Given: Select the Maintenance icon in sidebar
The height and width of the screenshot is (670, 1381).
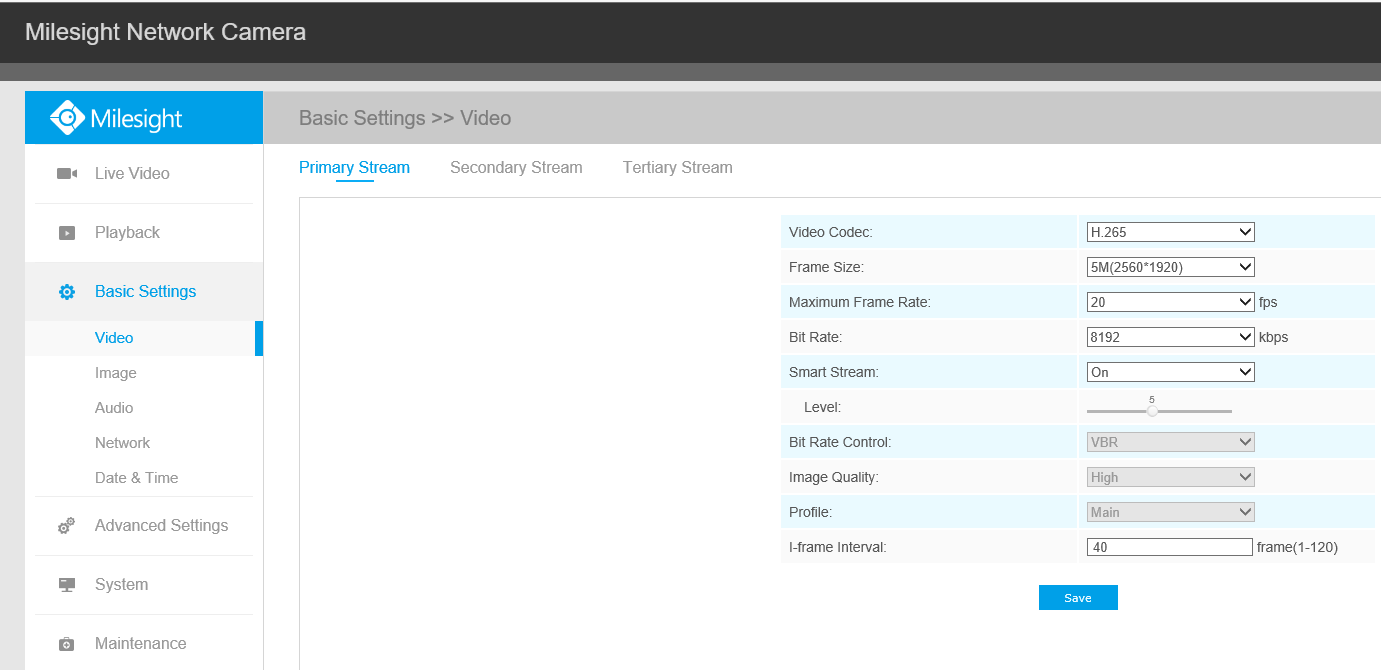Looking at the screenshot, I should click(x=66, y=643).
